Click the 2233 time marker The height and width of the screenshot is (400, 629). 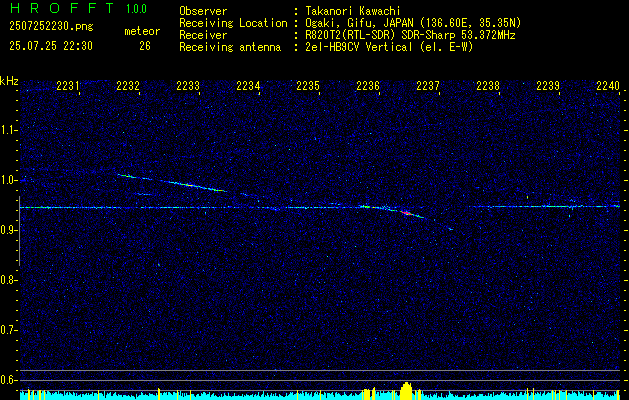[188, 86]
